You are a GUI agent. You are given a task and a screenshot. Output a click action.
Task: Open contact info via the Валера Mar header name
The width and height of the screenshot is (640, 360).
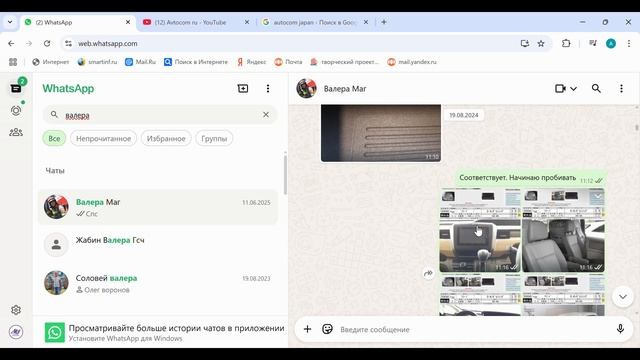point(345,89)
